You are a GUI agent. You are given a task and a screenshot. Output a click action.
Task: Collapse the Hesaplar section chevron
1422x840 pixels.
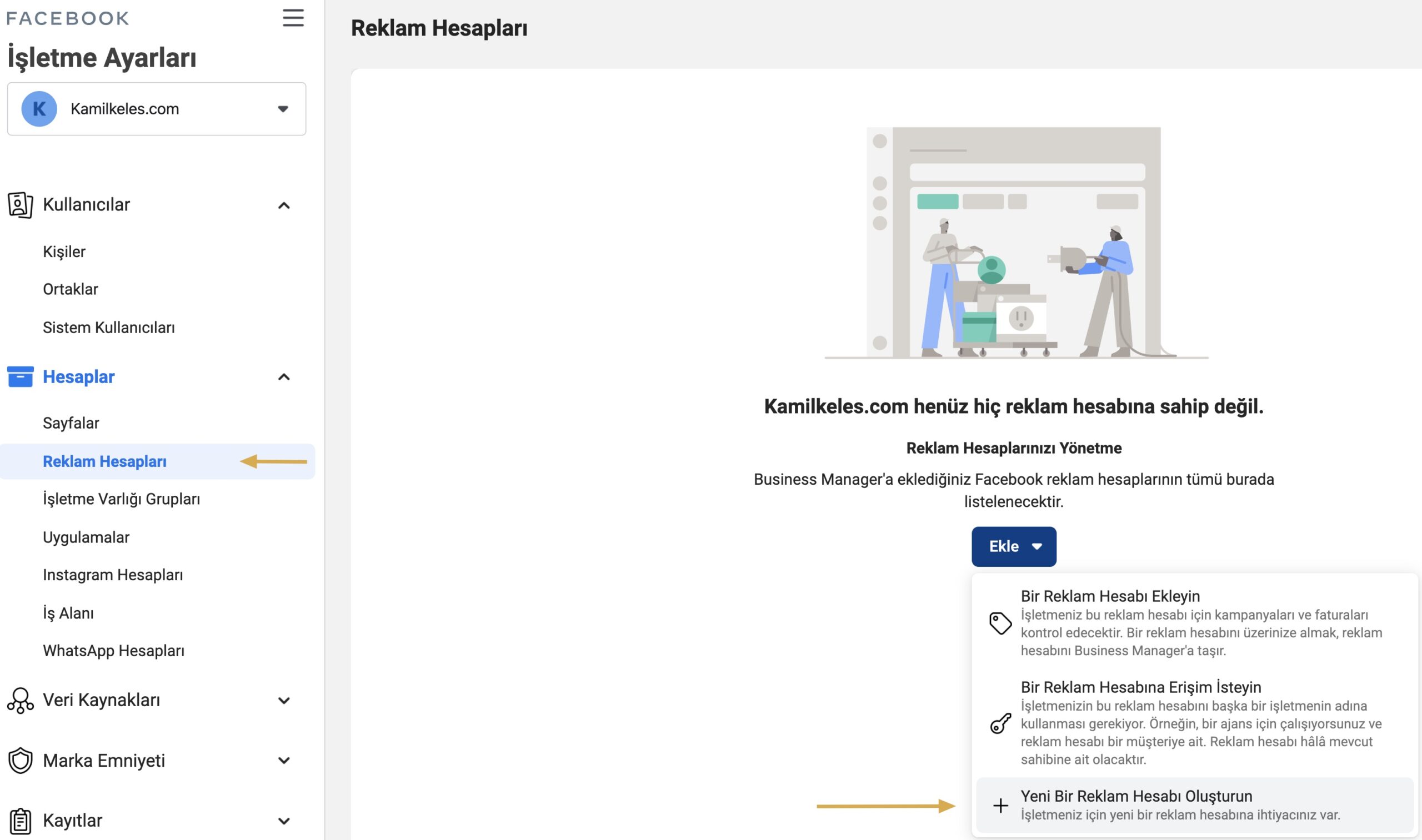coord(284,377)
